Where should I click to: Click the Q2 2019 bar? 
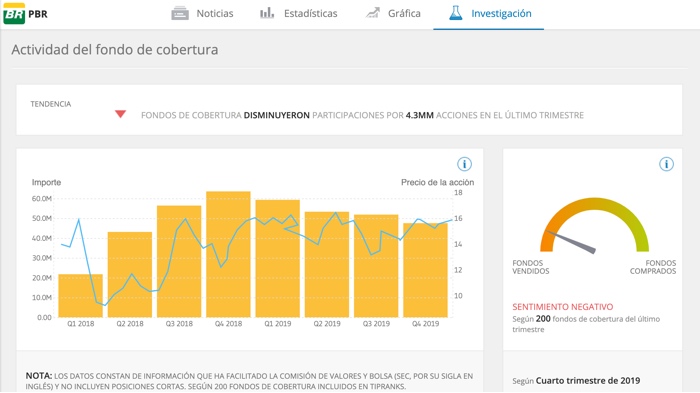point(327,264)
